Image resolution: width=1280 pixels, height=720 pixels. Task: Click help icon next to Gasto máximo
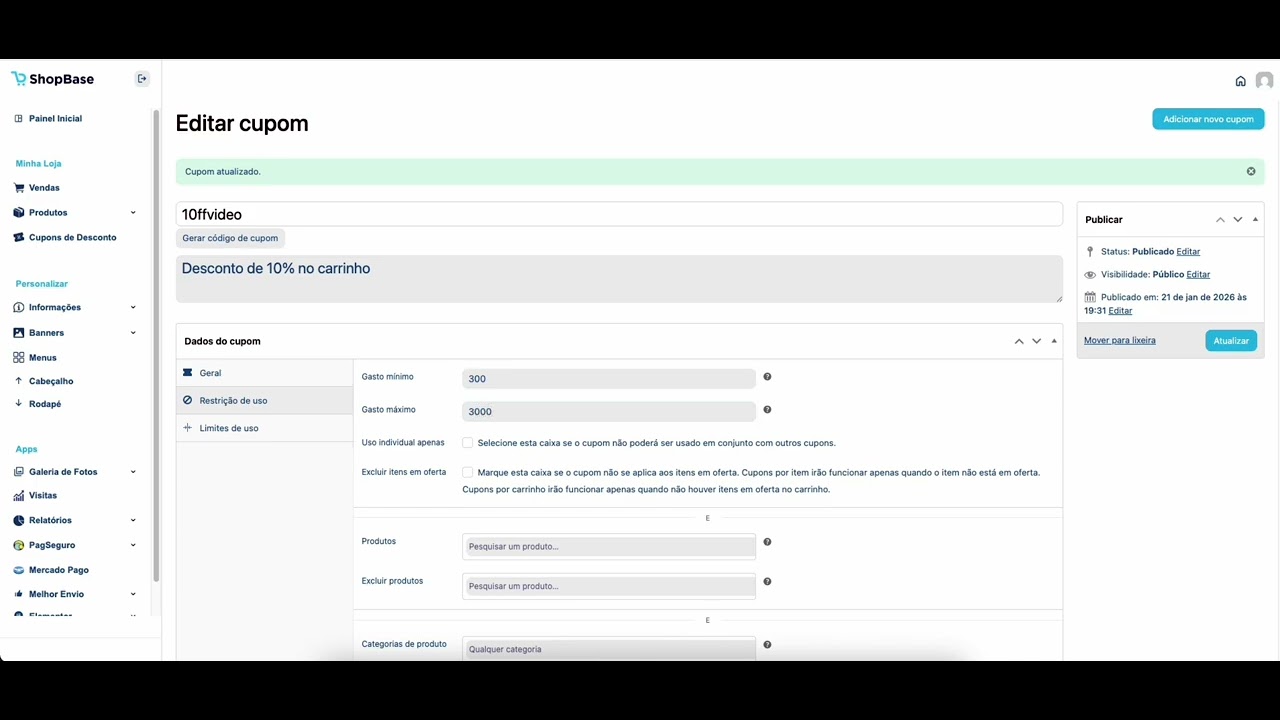pyautogui.click(x=767, y=410)
